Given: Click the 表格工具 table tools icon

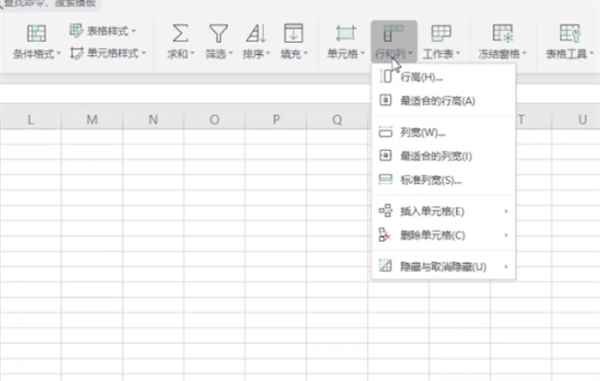Looking at the screenshot, I should coord(569,33).
